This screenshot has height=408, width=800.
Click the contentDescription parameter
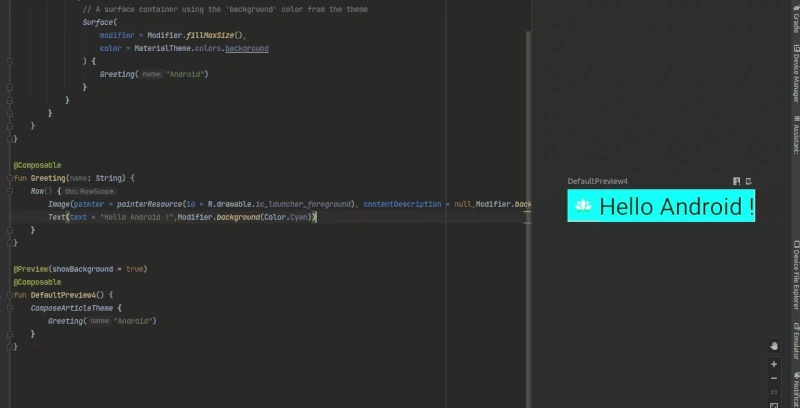tap(402, 204)
